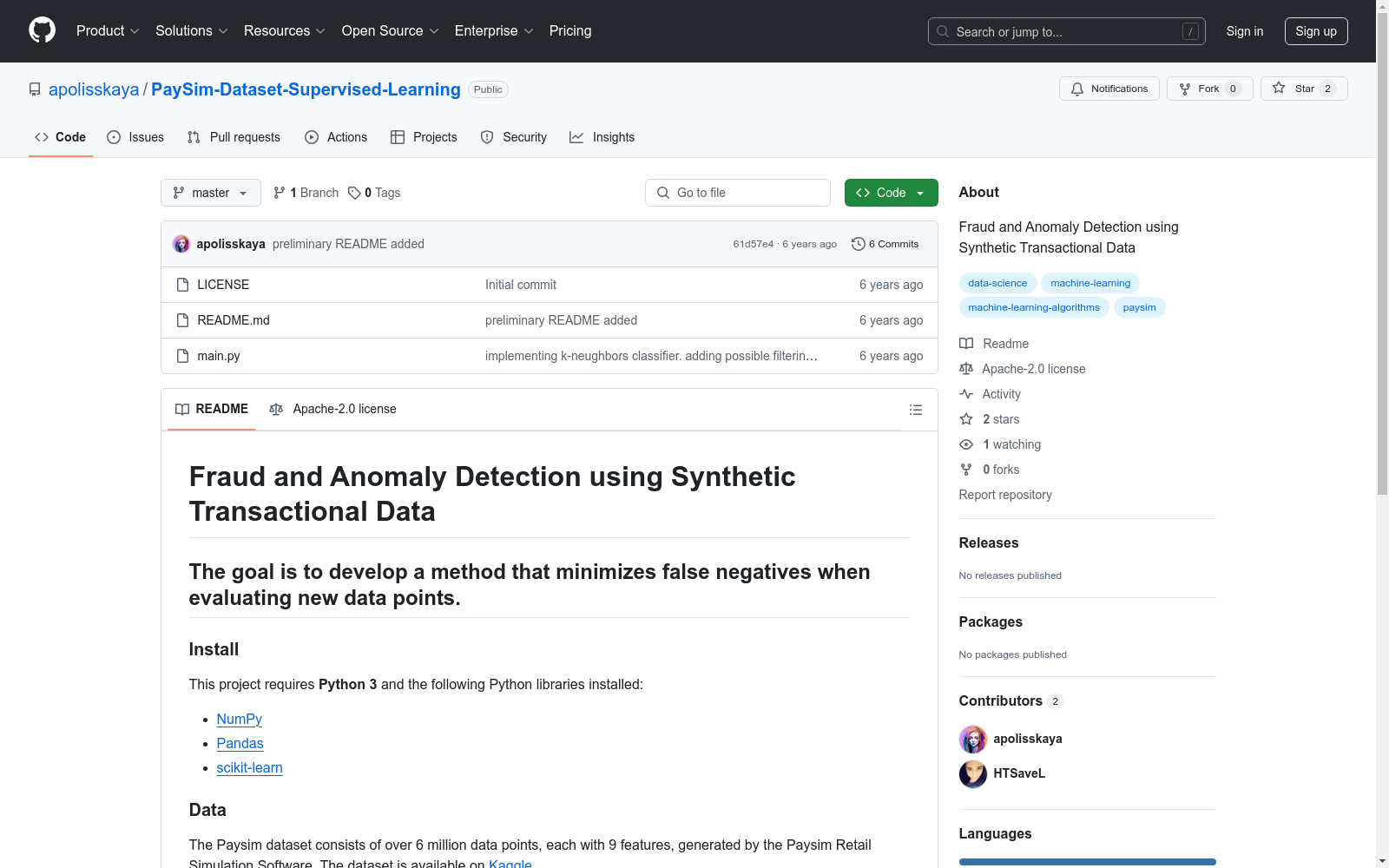View the 0 Tags link

click(374, 193)
